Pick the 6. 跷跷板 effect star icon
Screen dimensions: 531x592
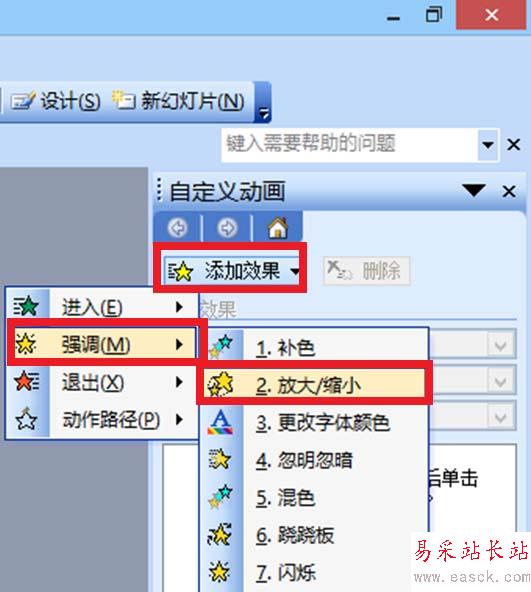pos(220,535)
